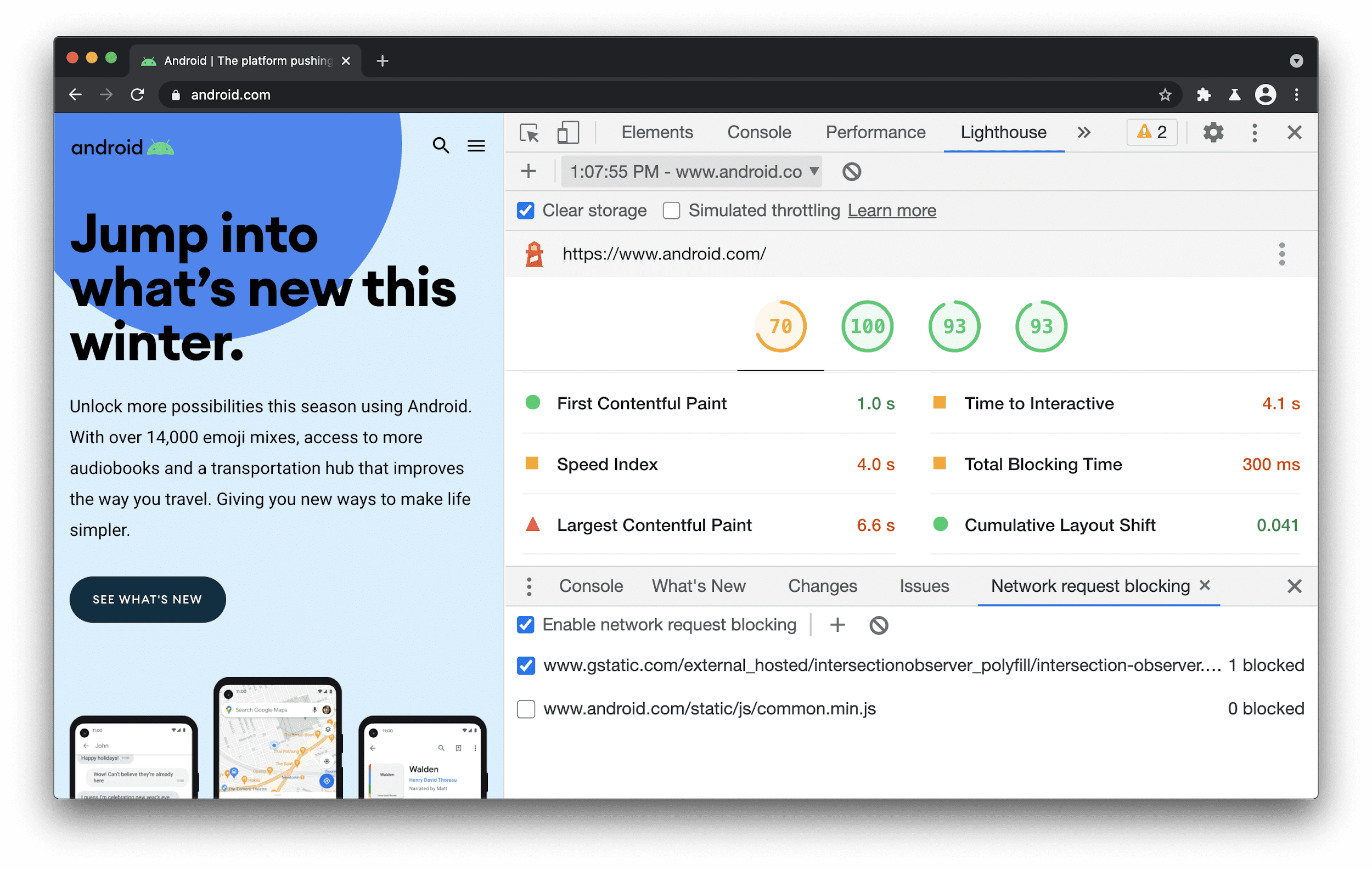Expand network request blocking pattern options
Image resolution: width=1372 pixels, height=870 pixels.
pyautogui.click(x=528, y=585)
